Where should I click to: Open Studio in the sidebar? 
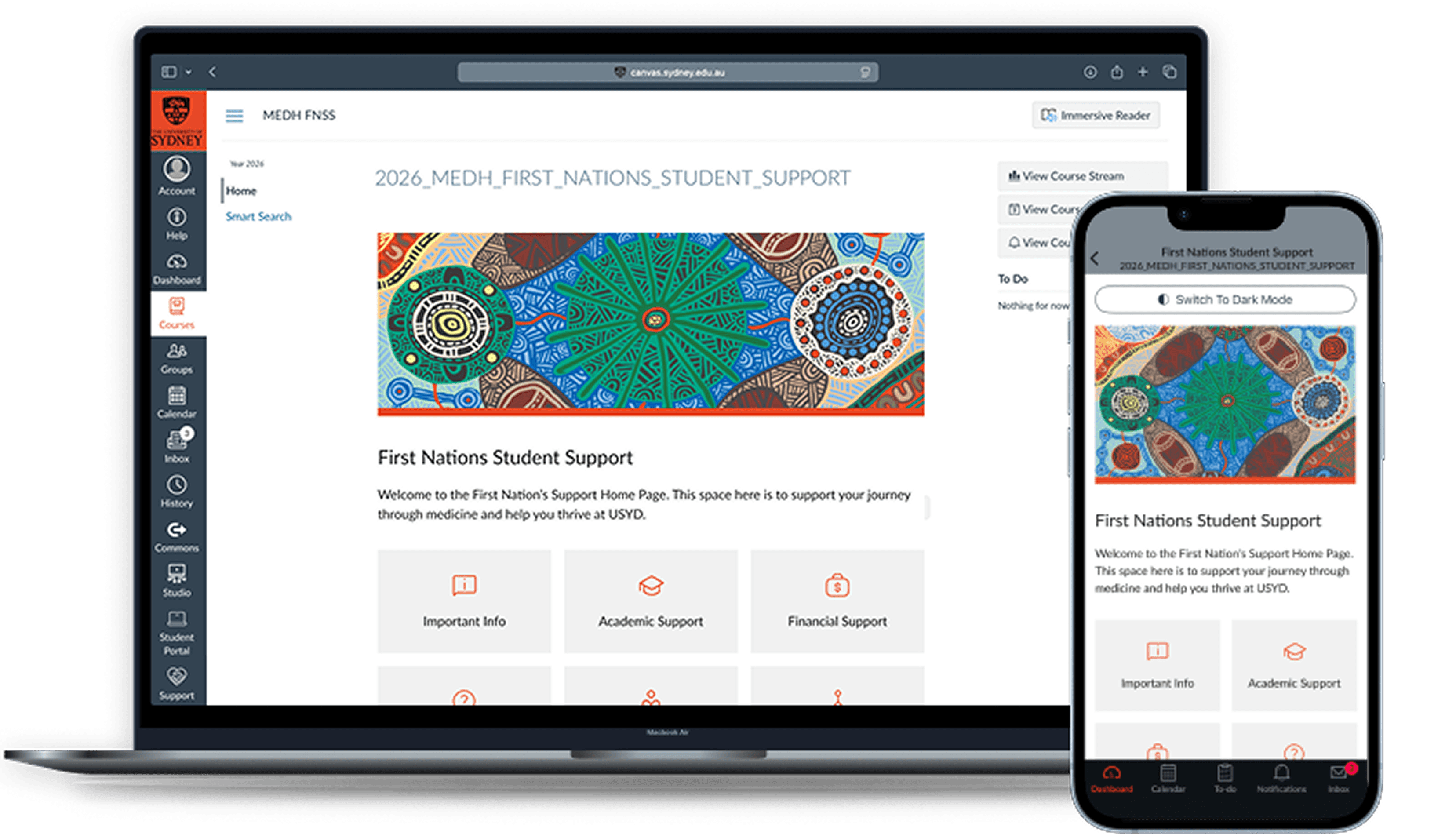(176, 580)
